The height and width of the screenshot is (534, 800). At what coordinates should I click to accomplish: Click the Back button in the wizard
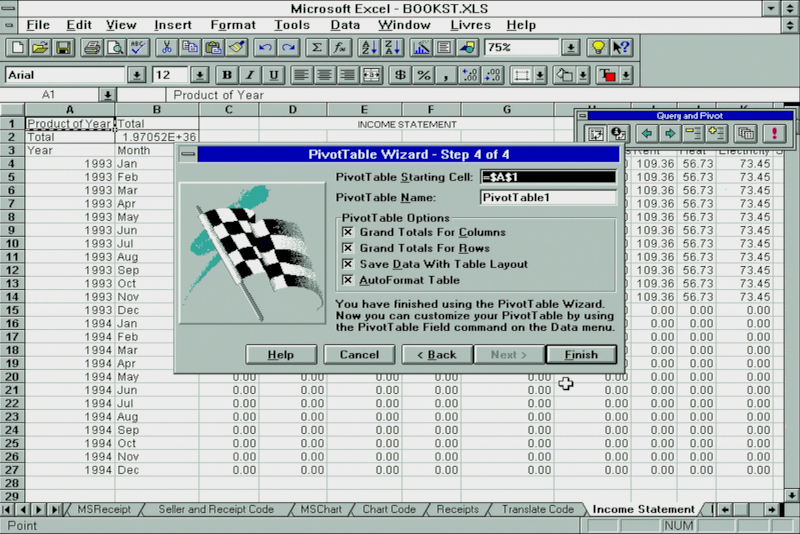point(436,354)
